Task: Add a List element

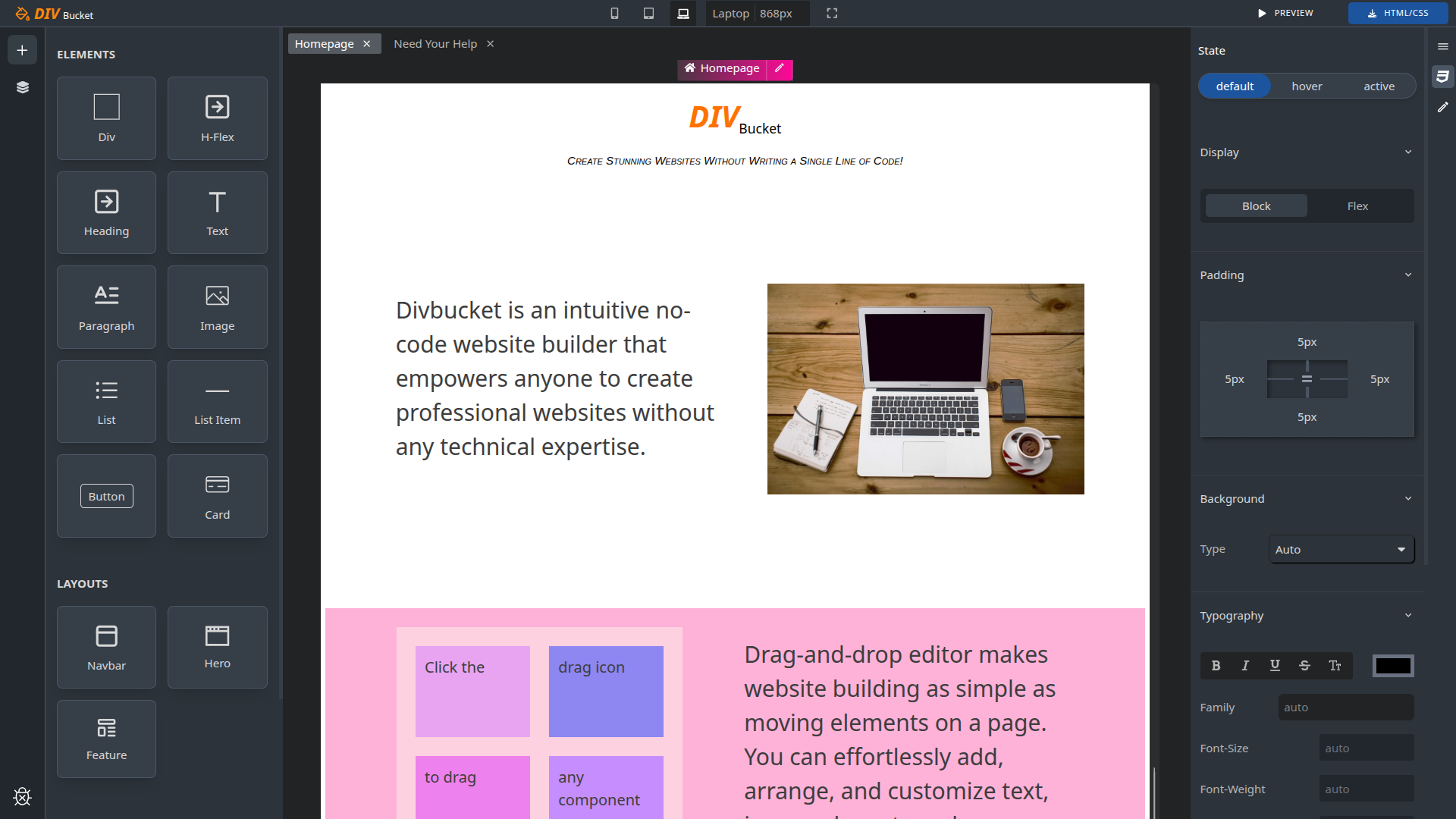Action: pos(106,401)
